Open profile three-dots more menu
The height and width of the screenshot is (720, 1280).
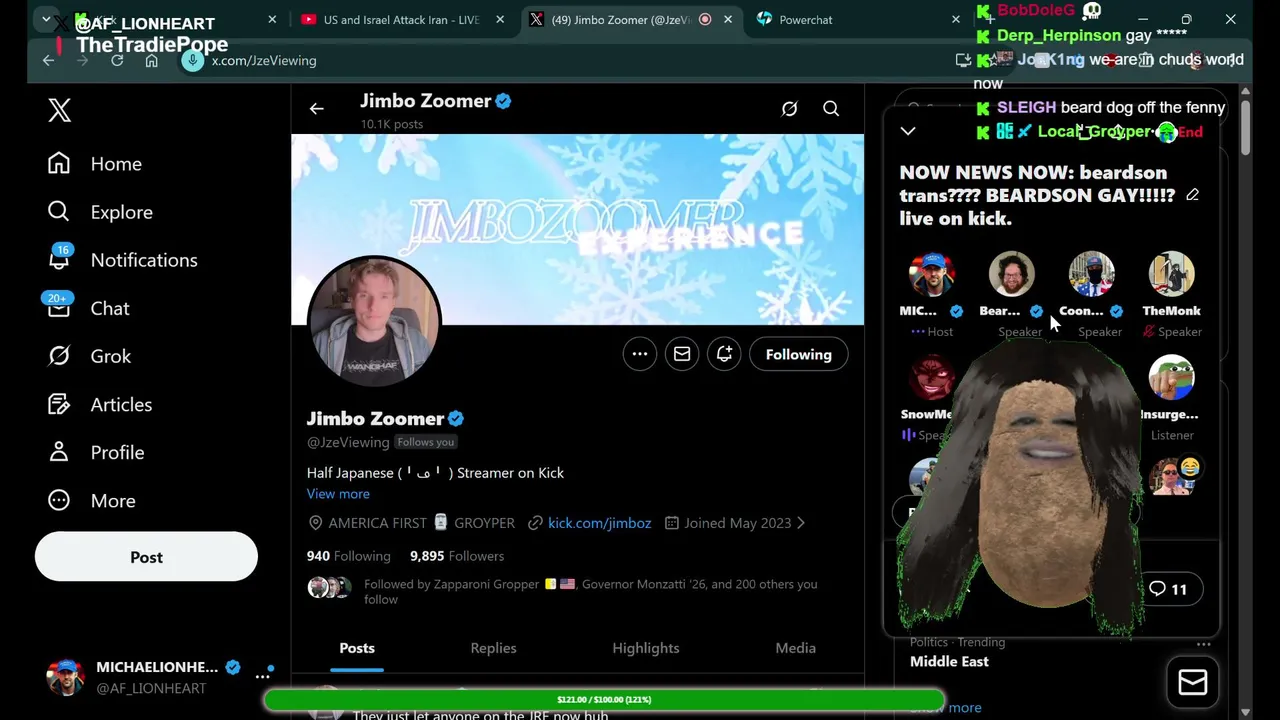(x=640, y=354)
